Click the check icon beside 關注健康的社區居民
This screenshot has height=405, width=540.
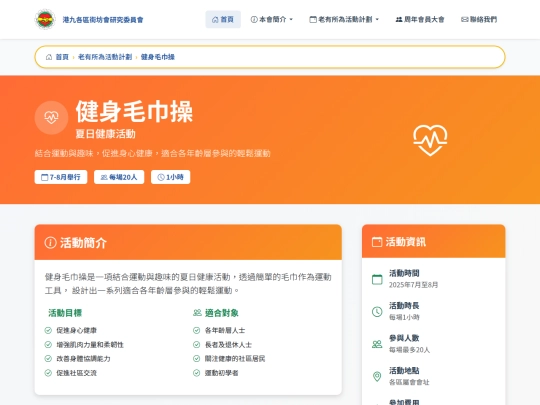coord(197,359)
